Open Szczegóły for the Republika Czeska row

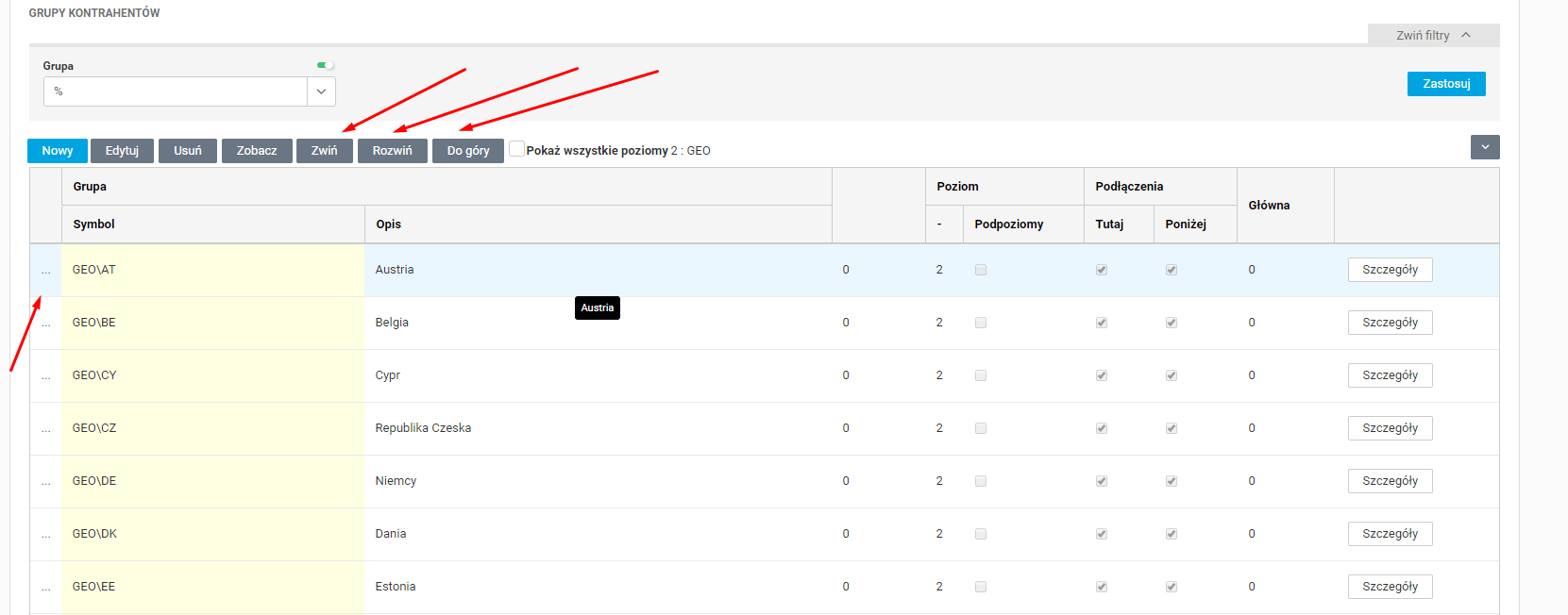coord(1390,428)
